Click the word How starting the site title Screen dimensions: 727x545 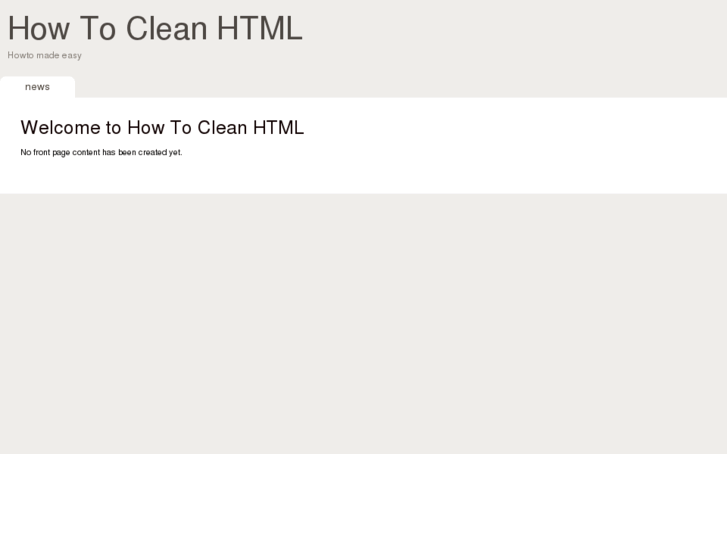38,29
